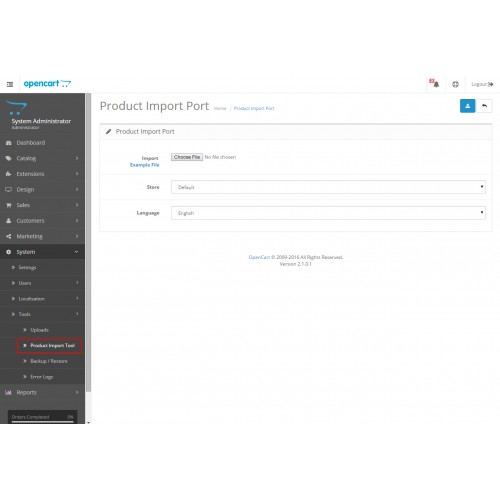Toggle the sidebar menu hamburger icon
The width and height of the screenshot is (500, 500).
[10, 84]
